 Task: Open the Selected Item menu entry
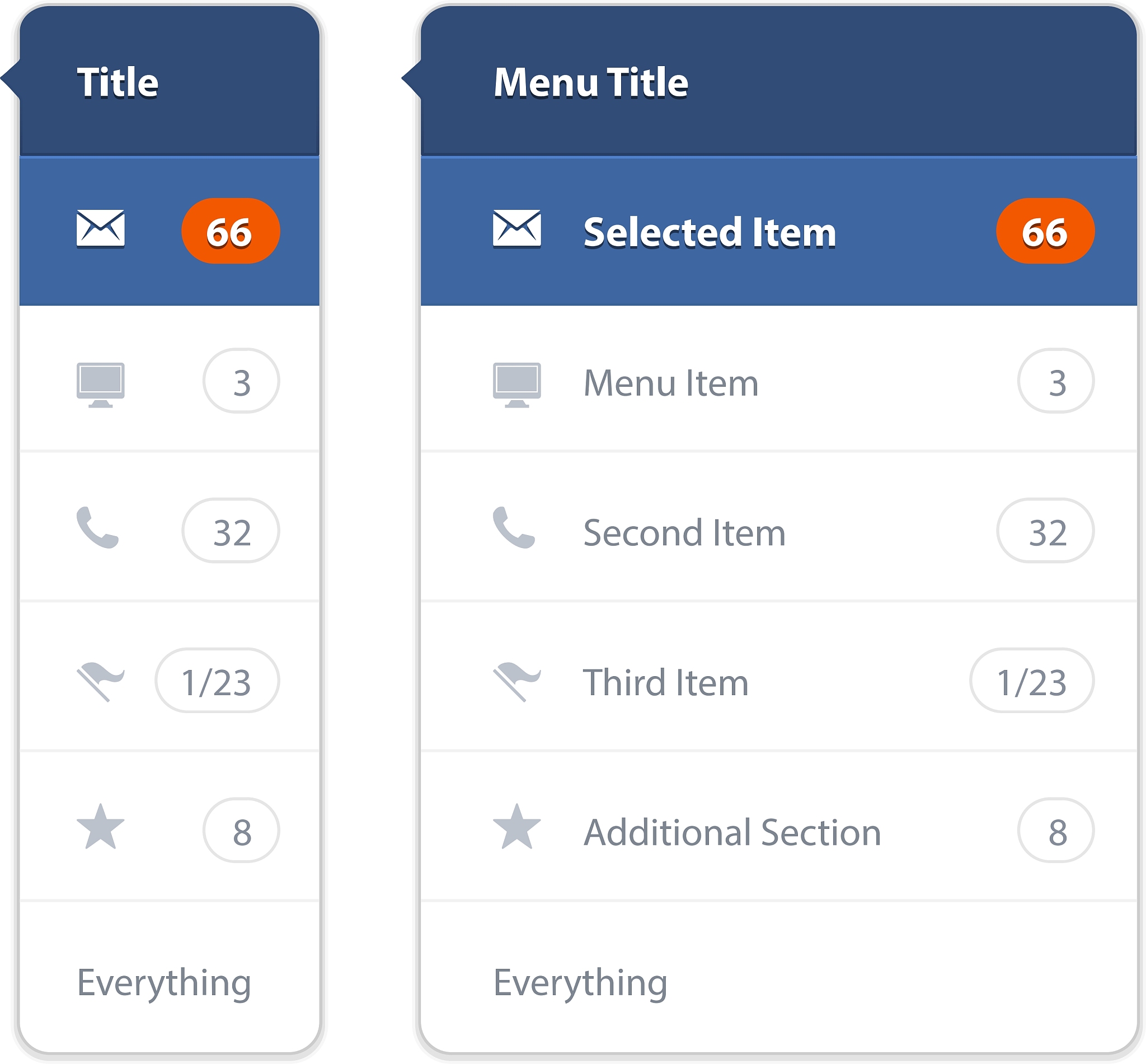tap(709, 232)
